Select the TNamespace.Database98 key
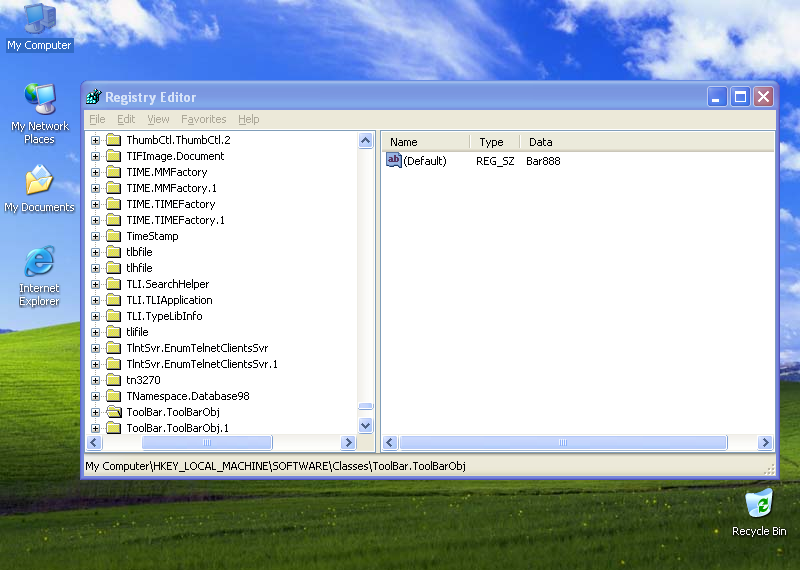The width and height of the screenshot is (800, 570). 187,396
